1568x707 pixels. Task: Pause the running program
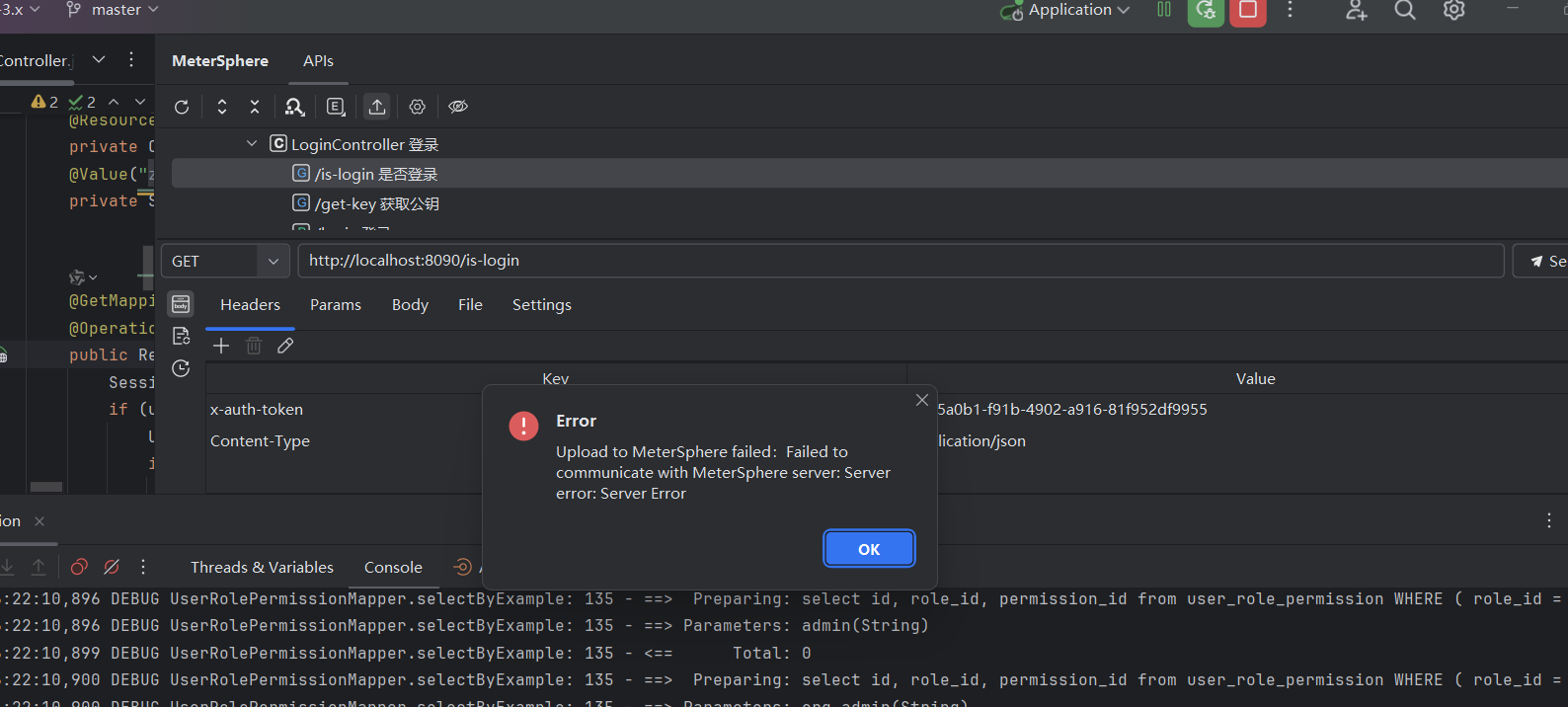[x=1164, y=10]
